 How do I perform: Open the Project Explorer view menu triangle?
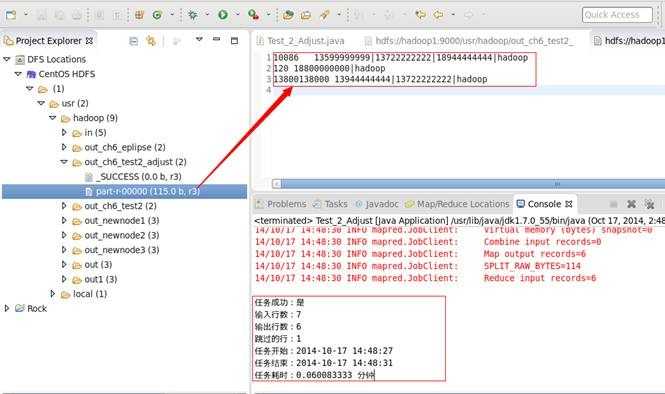click(199, 40)
